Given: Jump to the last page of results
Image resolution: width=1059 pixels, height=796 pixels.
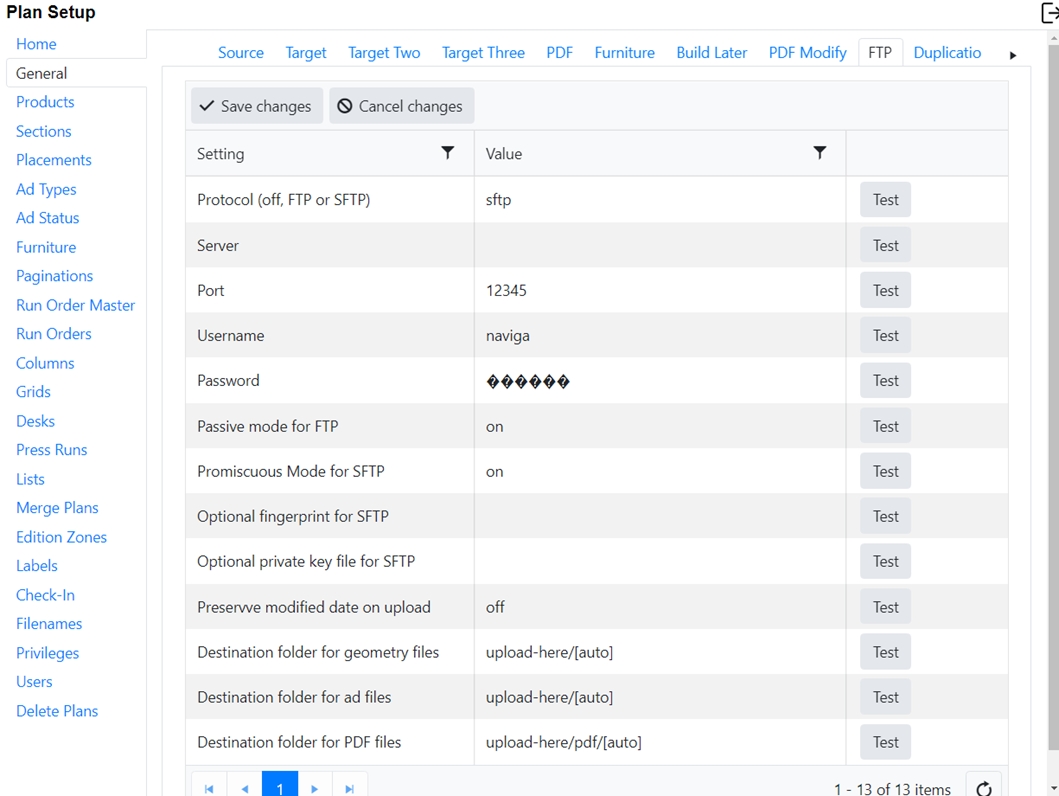Looking at the screenshot, I should 350,788.
